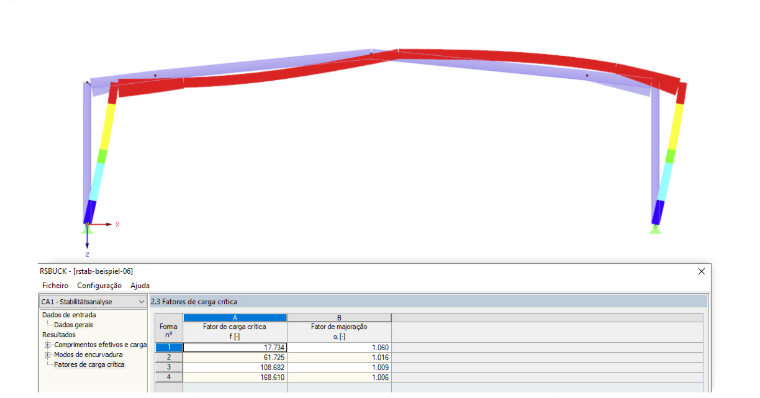Image resolution: width=760 pixels, height=398 pixels.
Task: Select the cell with value 1.016
Action: [x=339, y=357]
